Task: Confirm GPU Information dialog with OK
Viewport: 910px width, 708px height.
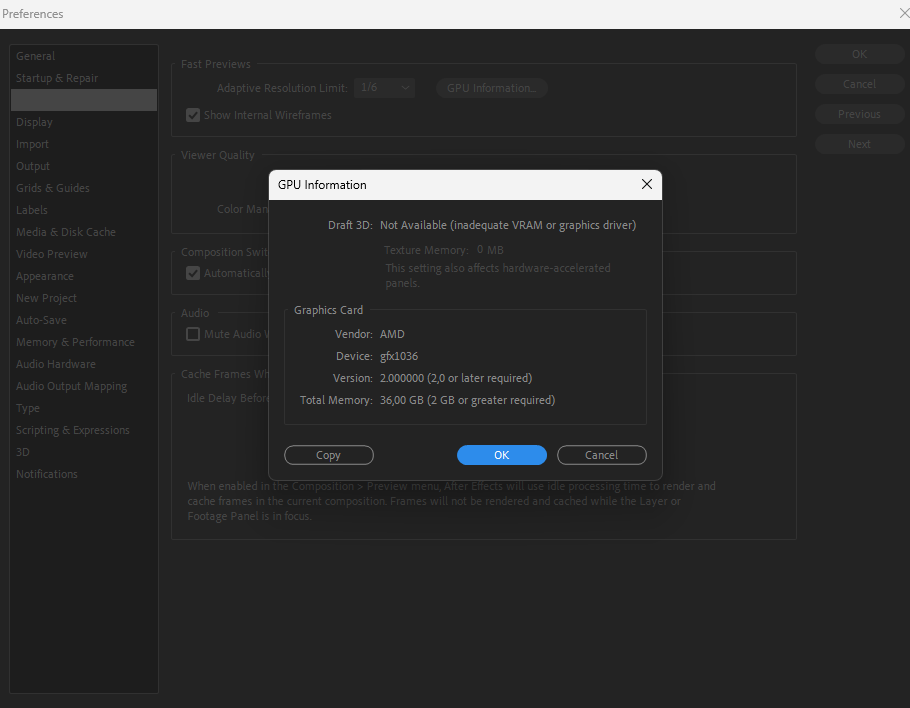Action: (x=501, y=455)
